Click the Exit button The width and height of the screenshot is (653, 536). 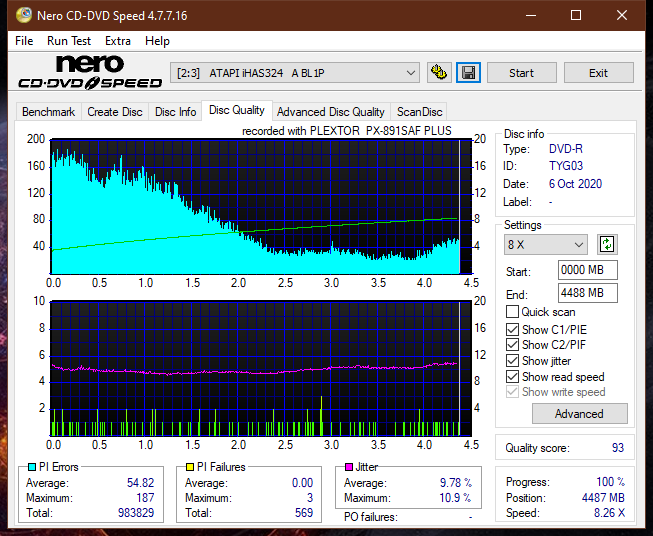[598, 73]
